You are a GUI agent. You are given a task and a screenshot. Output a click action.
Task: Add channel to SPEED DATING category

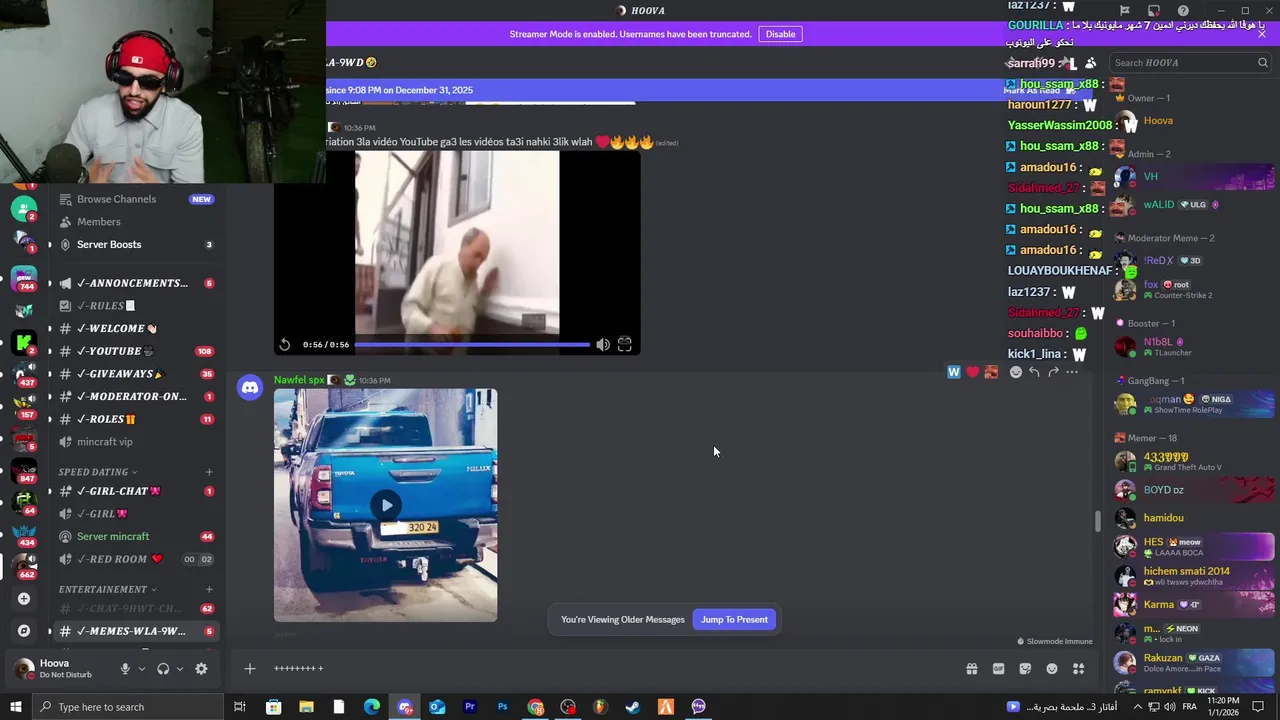pos(209,472)
